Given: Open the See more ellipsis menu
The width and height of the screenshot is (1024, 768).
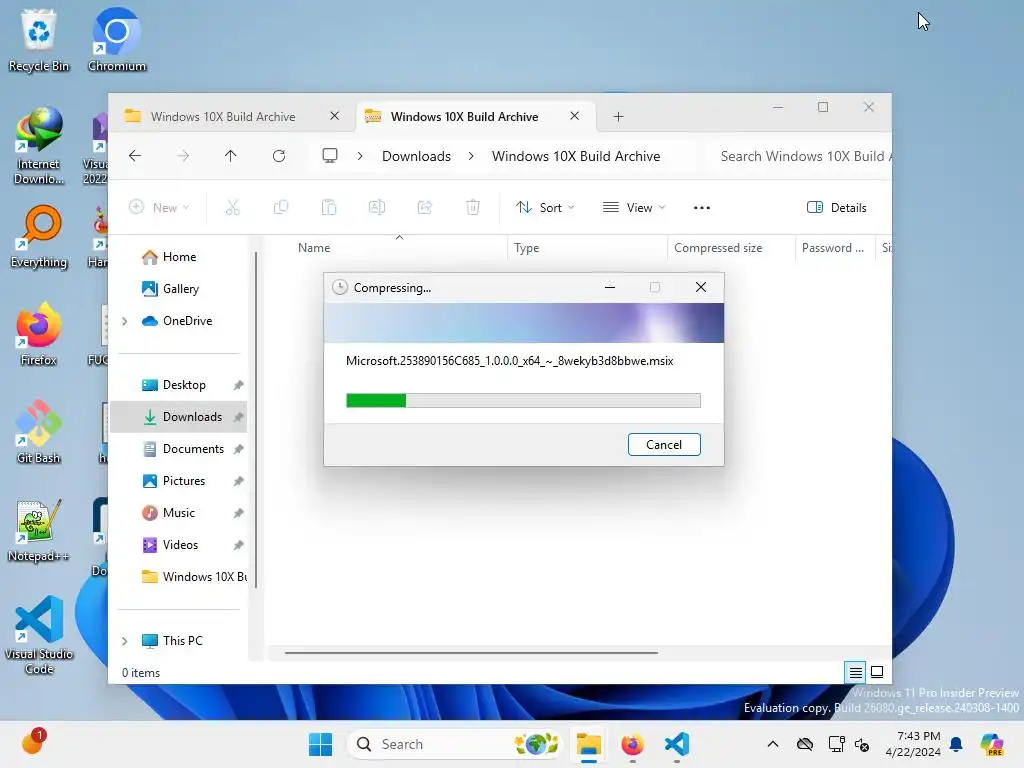Looking at the screenshot, I should pyautogui.click(x=701, y=208).
